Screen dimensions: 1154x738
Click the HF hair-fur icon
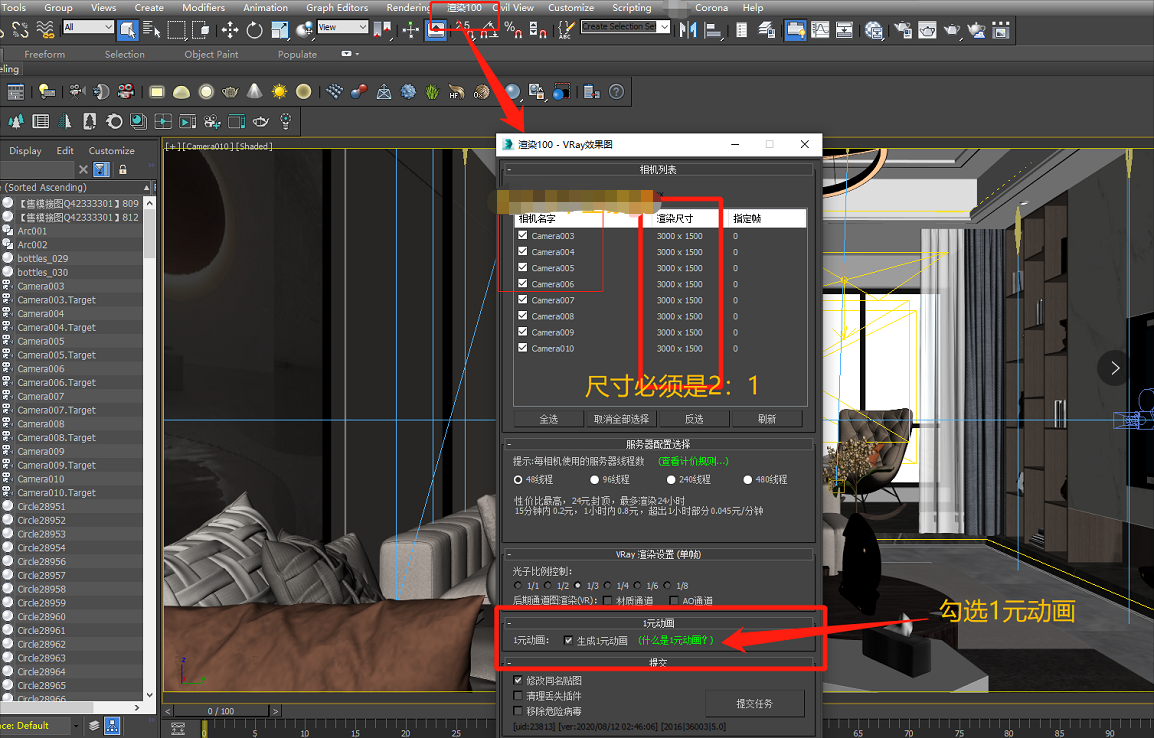[456, 91]
